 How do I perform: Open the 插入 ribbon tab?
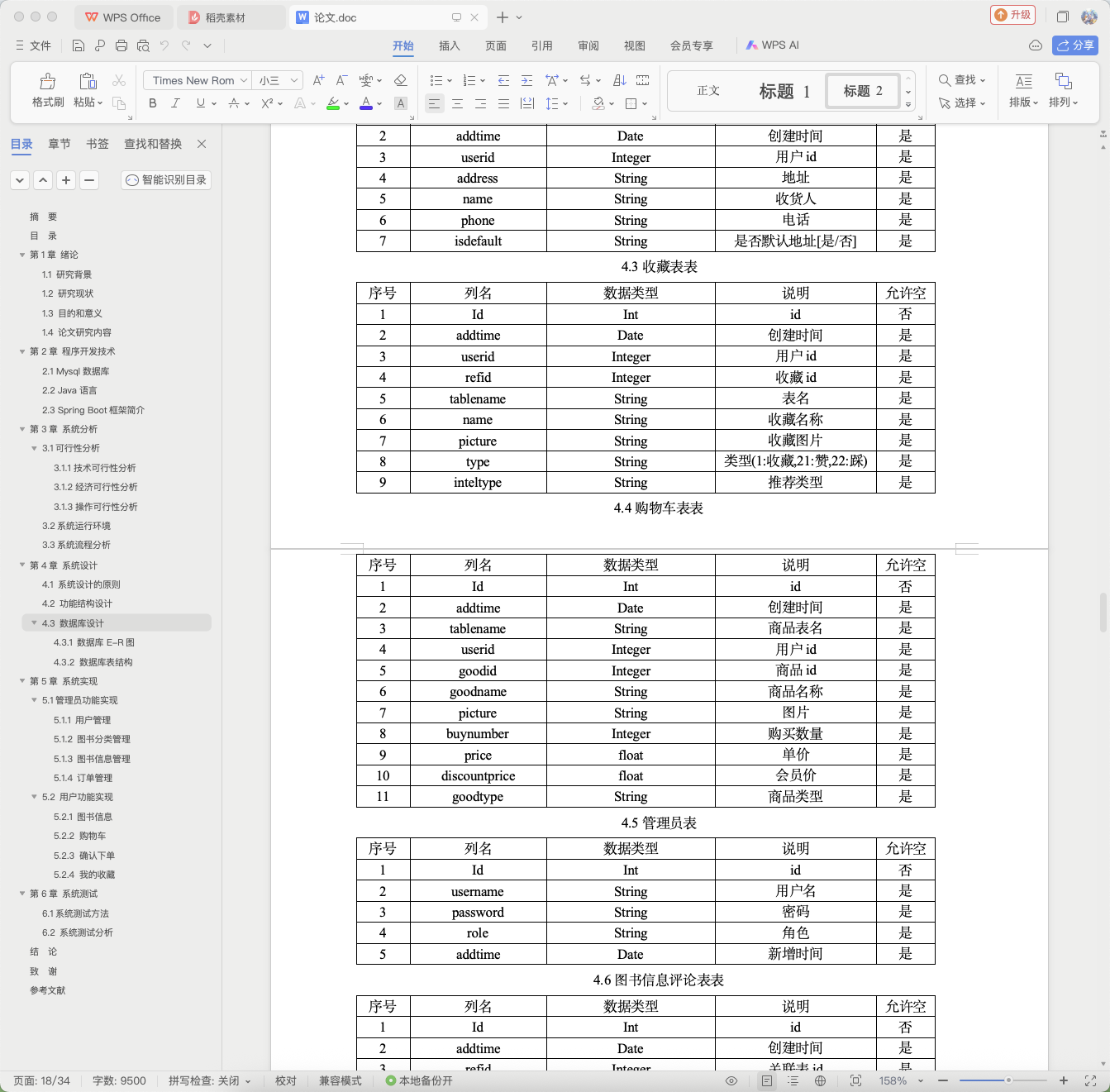tap(450, 45)
